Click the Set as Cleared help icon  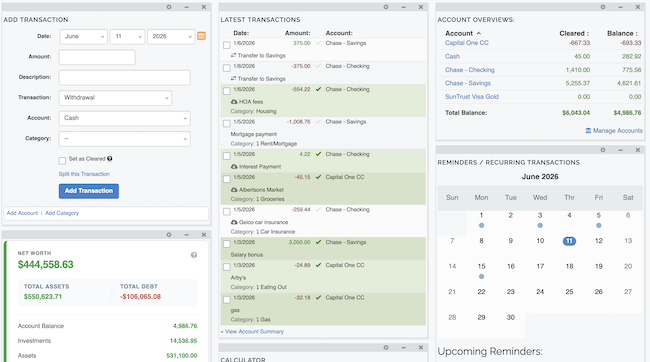(109, 159)
